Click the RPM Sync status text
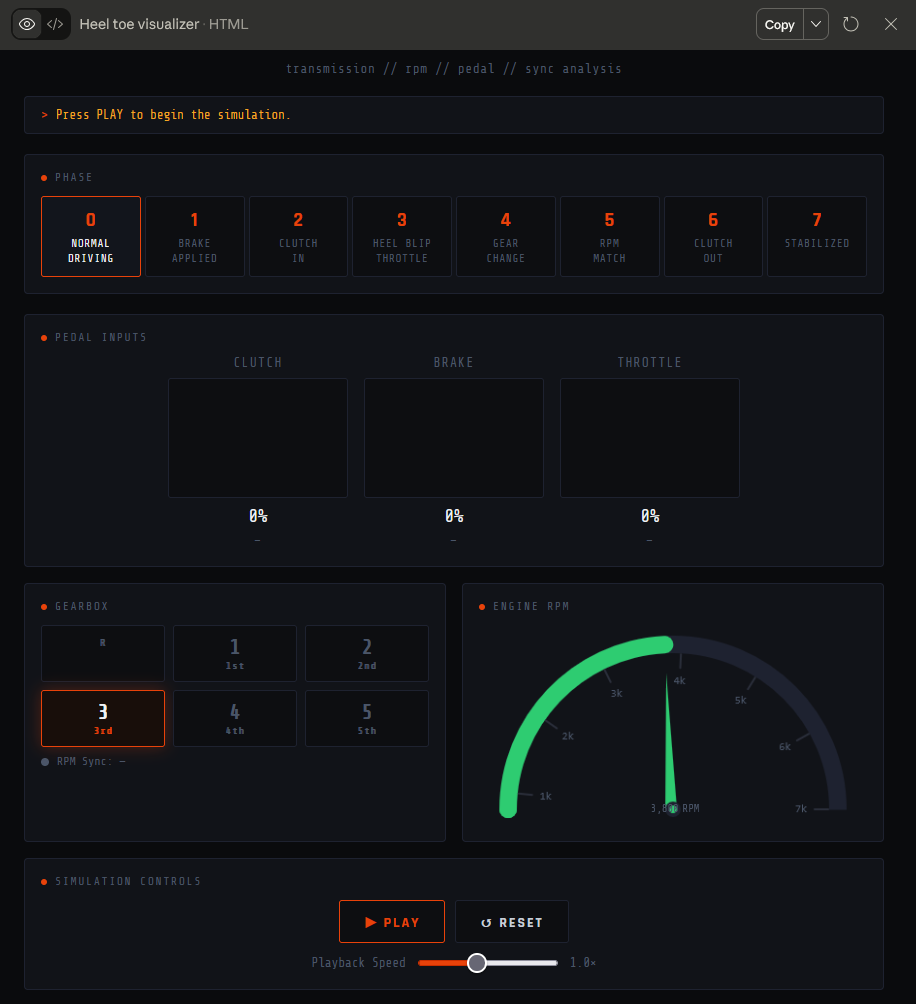Screen dimensions: 916x1004 [91, 761]
